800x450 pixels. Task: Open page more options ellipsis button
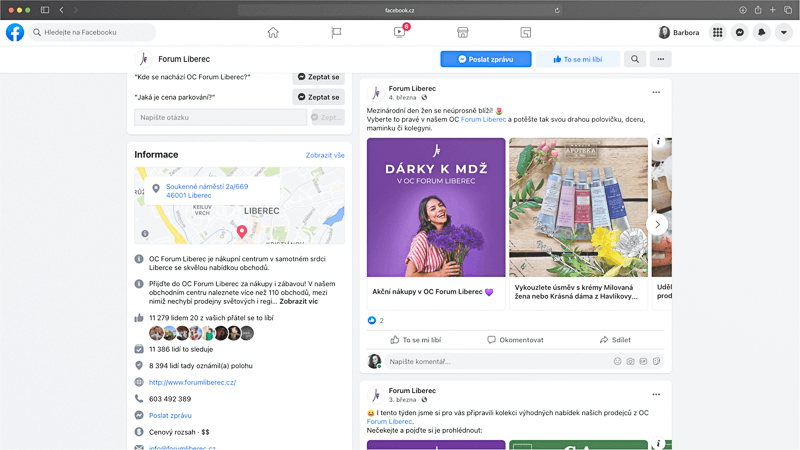coord(660,59)
